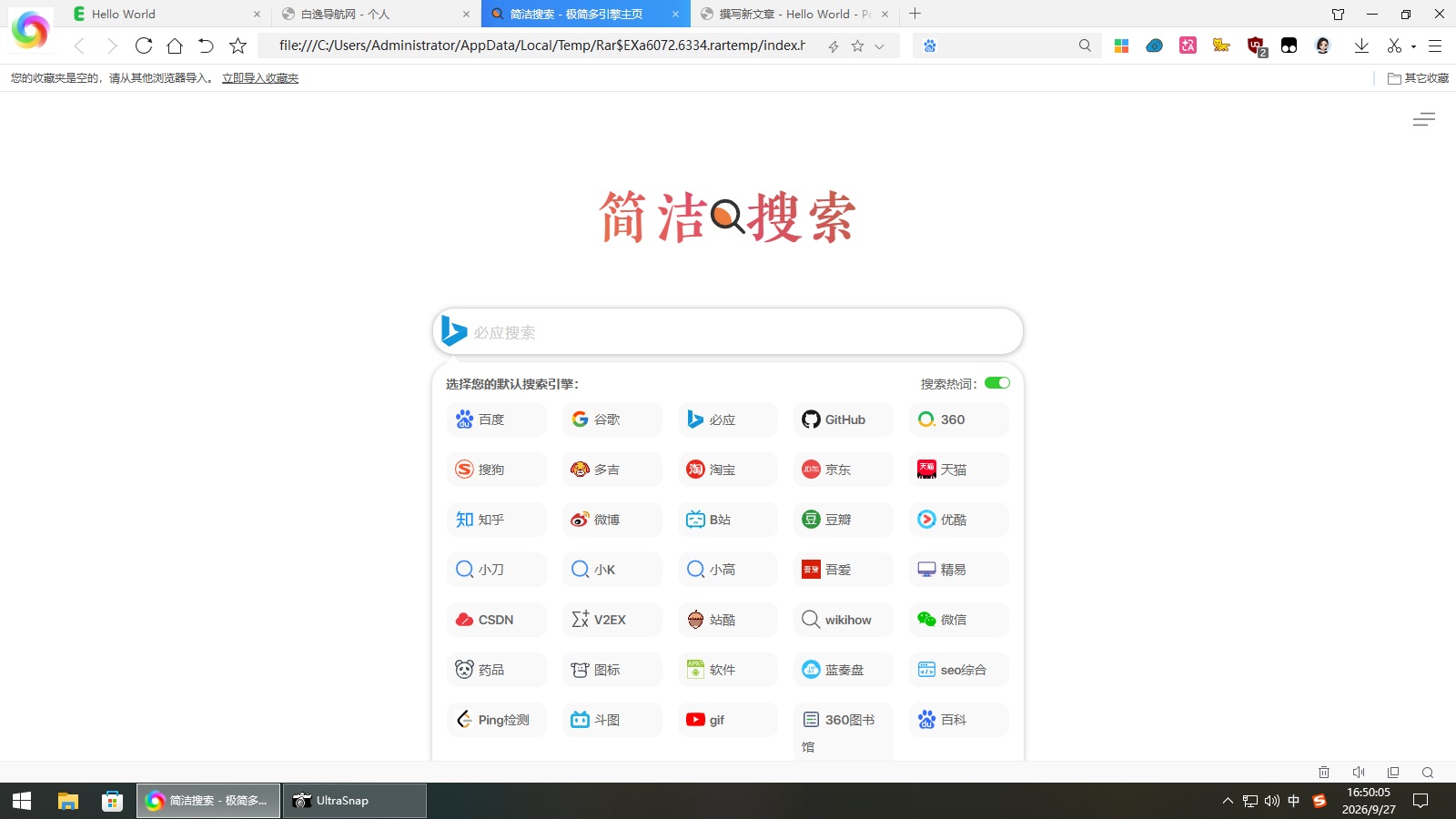
Task: Pick the 多吉 search engine
Action: [612, 470]
